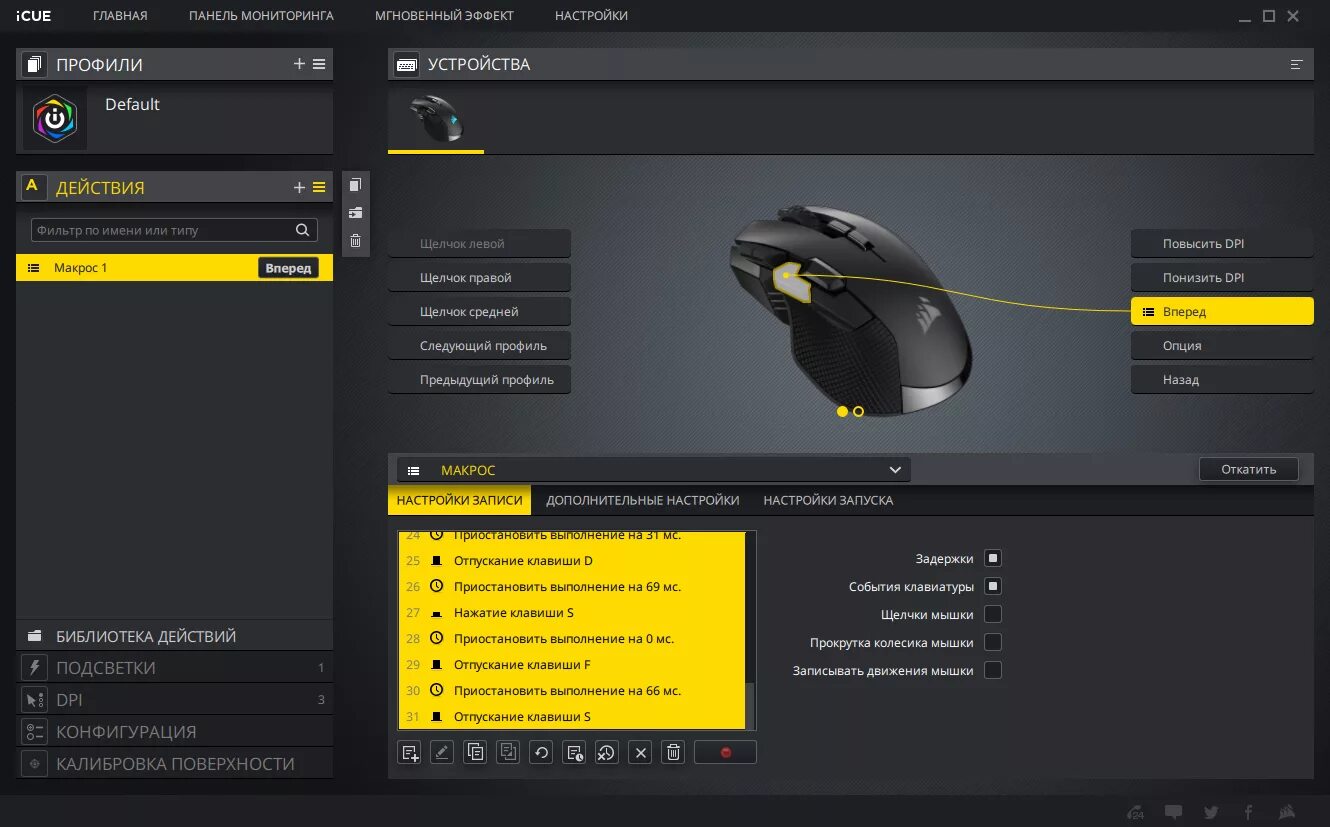Image resolution: width=1330 pixels, height=827 pixels.
Task: Enable the Щелчки мышки checkbox
Action: 993,614
